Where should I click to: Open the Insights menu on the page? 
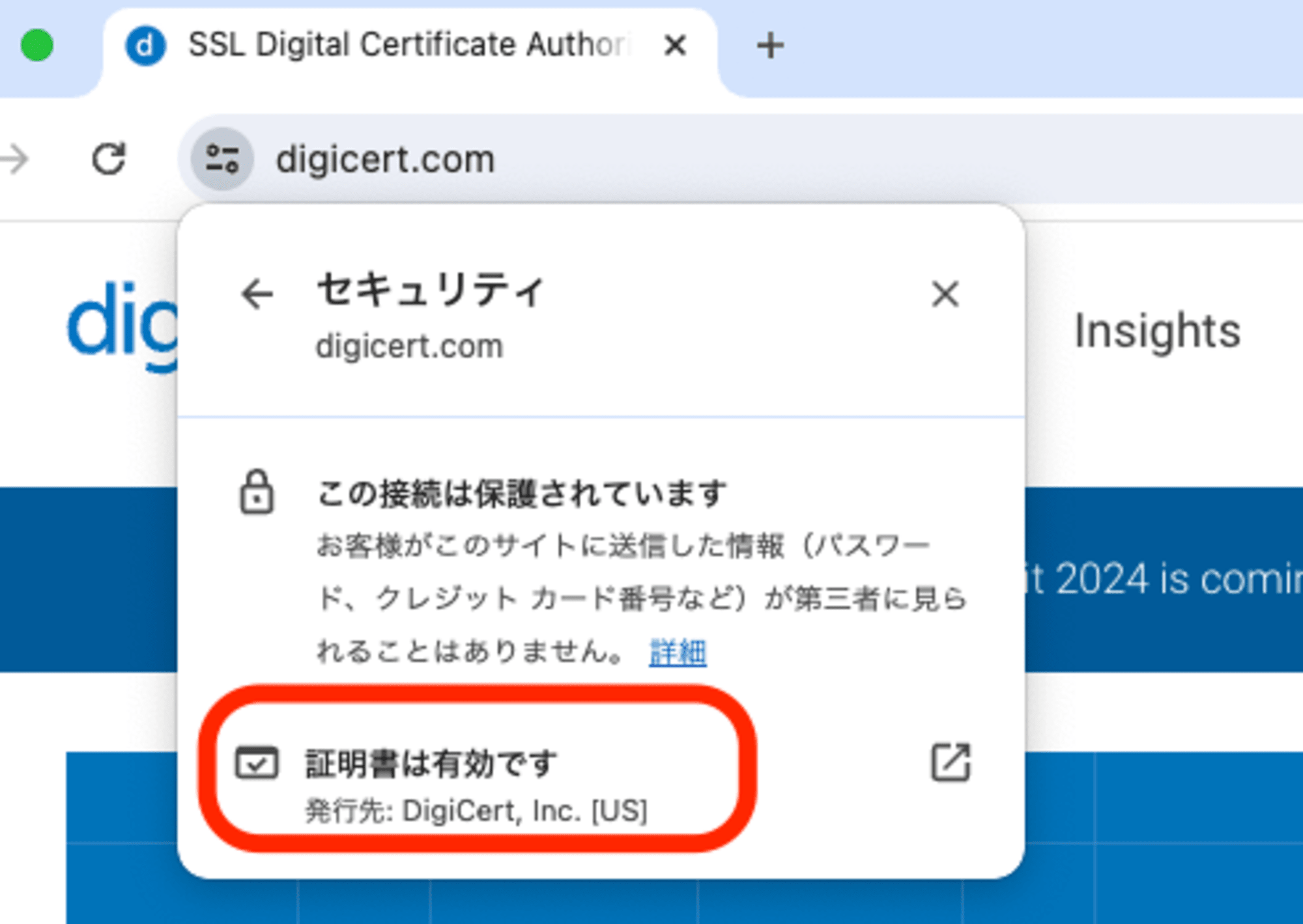pos(1157,331)
